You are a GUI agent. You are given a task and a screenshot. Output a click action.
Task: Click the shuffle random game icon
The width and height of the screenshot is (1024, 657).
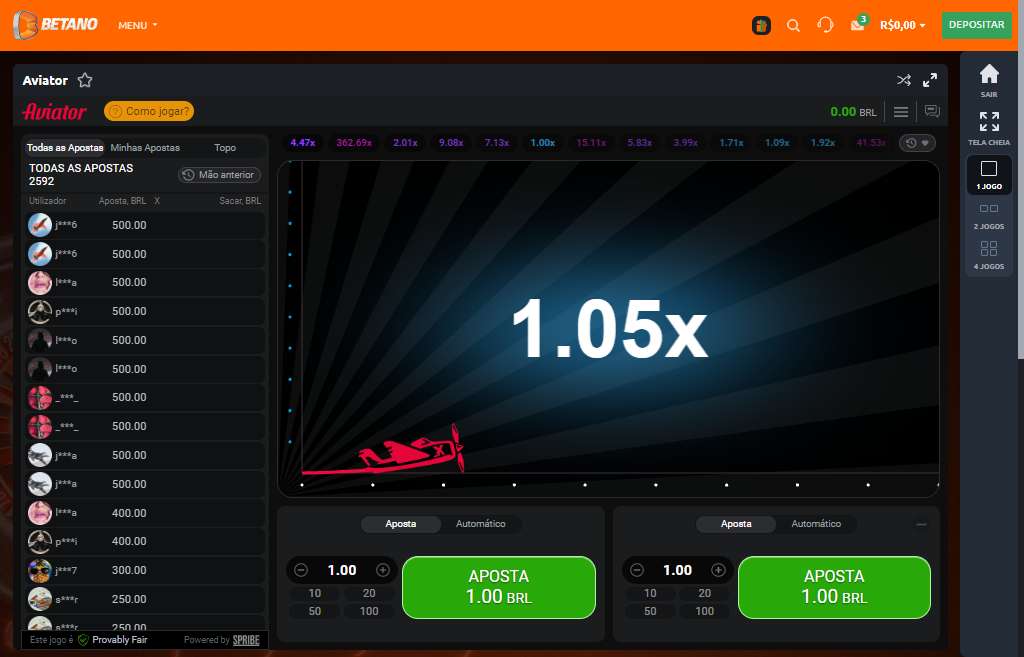(x=904, y=80)
